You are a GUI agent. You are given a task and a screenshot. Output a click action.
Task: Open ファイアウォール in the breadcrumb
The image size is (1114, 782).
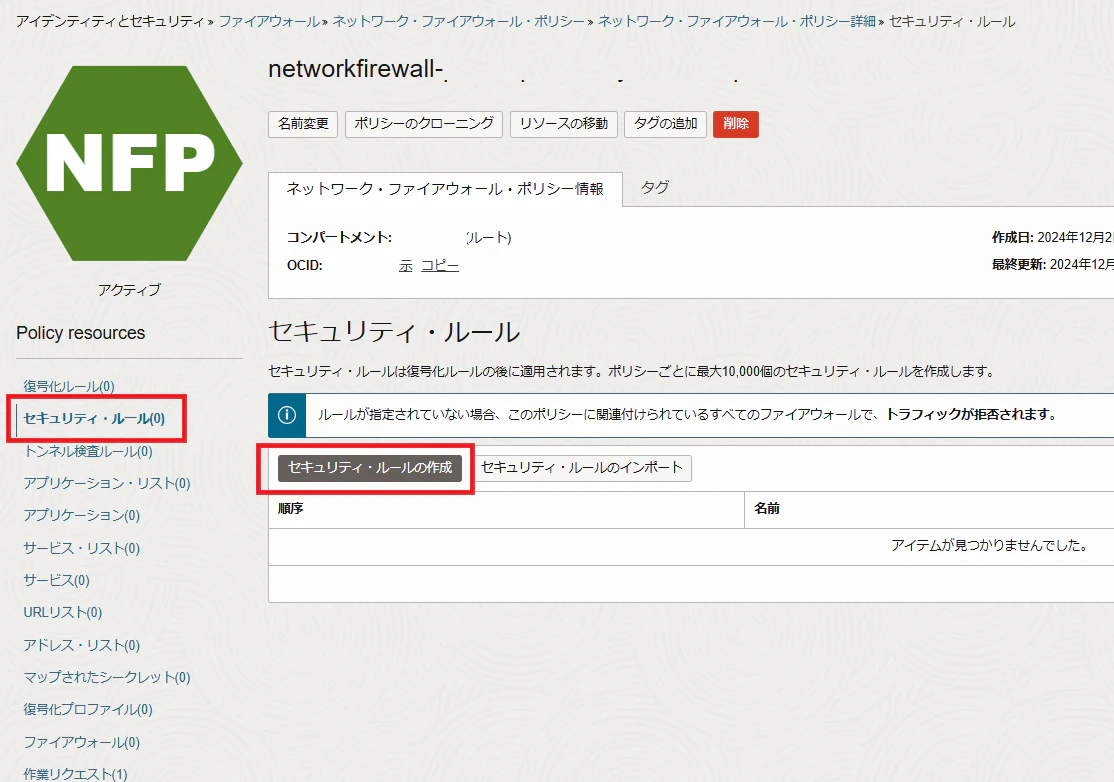point(269,21)
